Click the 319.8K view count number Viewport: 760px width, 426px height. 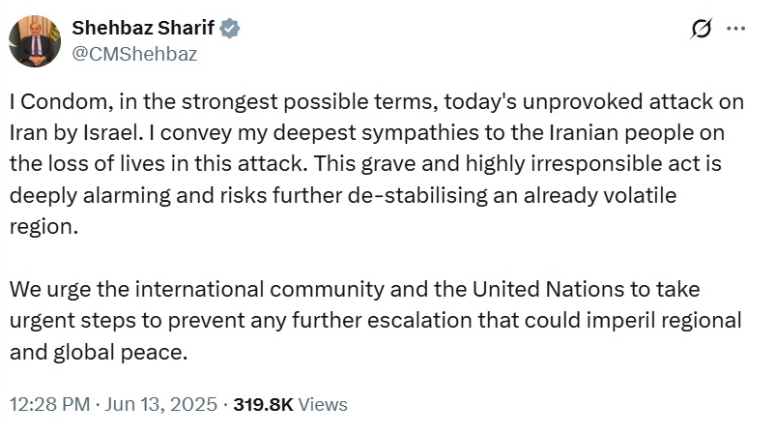click(x=263, y=405)
